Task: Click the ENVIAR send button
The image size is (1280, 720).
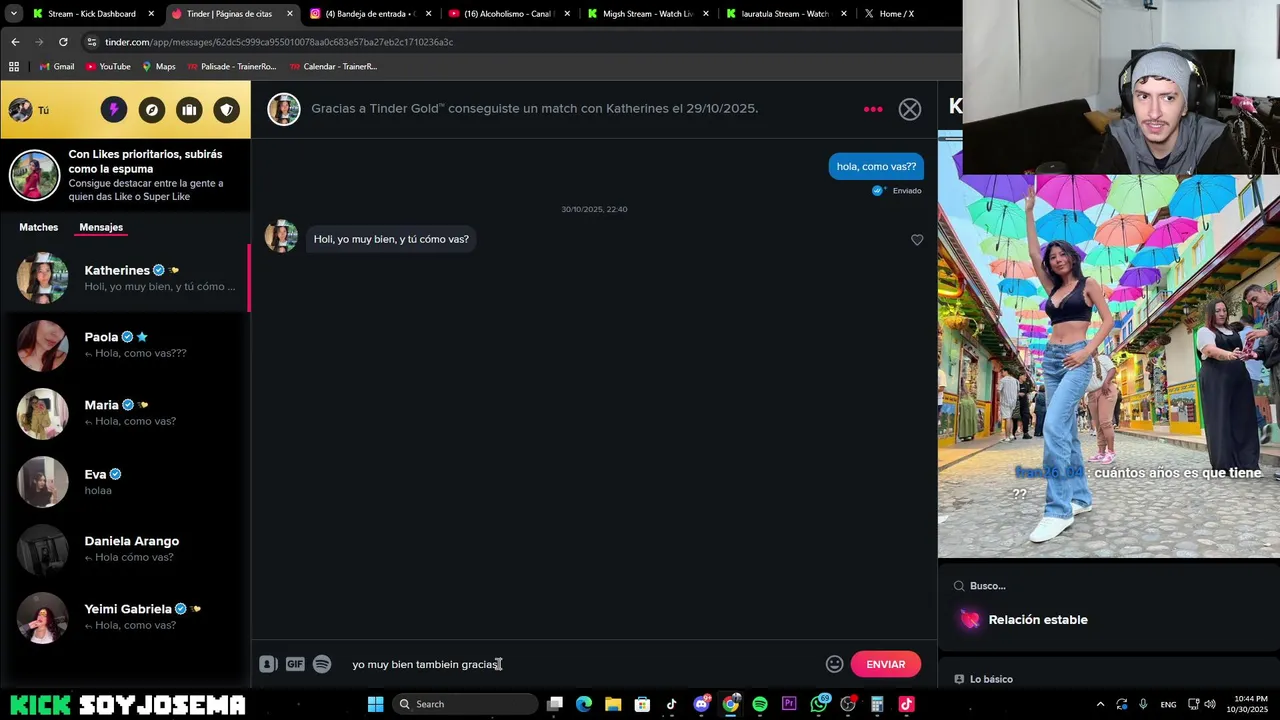Action: click(x=885, y=664)
